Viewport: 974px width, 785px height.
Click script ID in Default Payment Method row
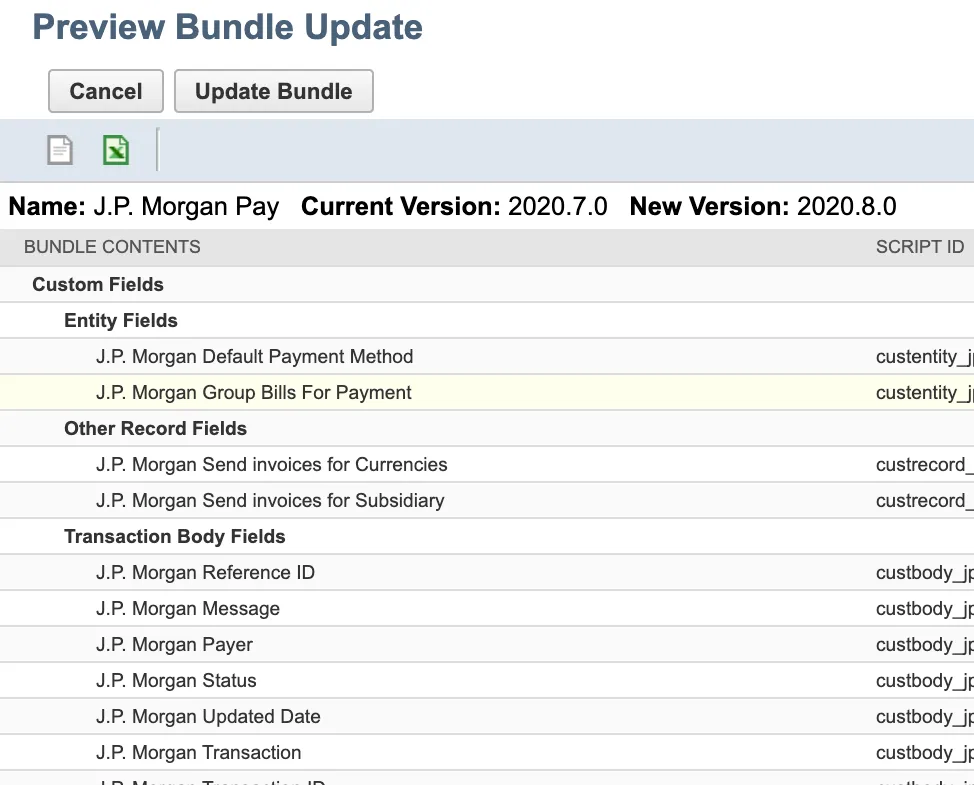[x=924, y=356]
